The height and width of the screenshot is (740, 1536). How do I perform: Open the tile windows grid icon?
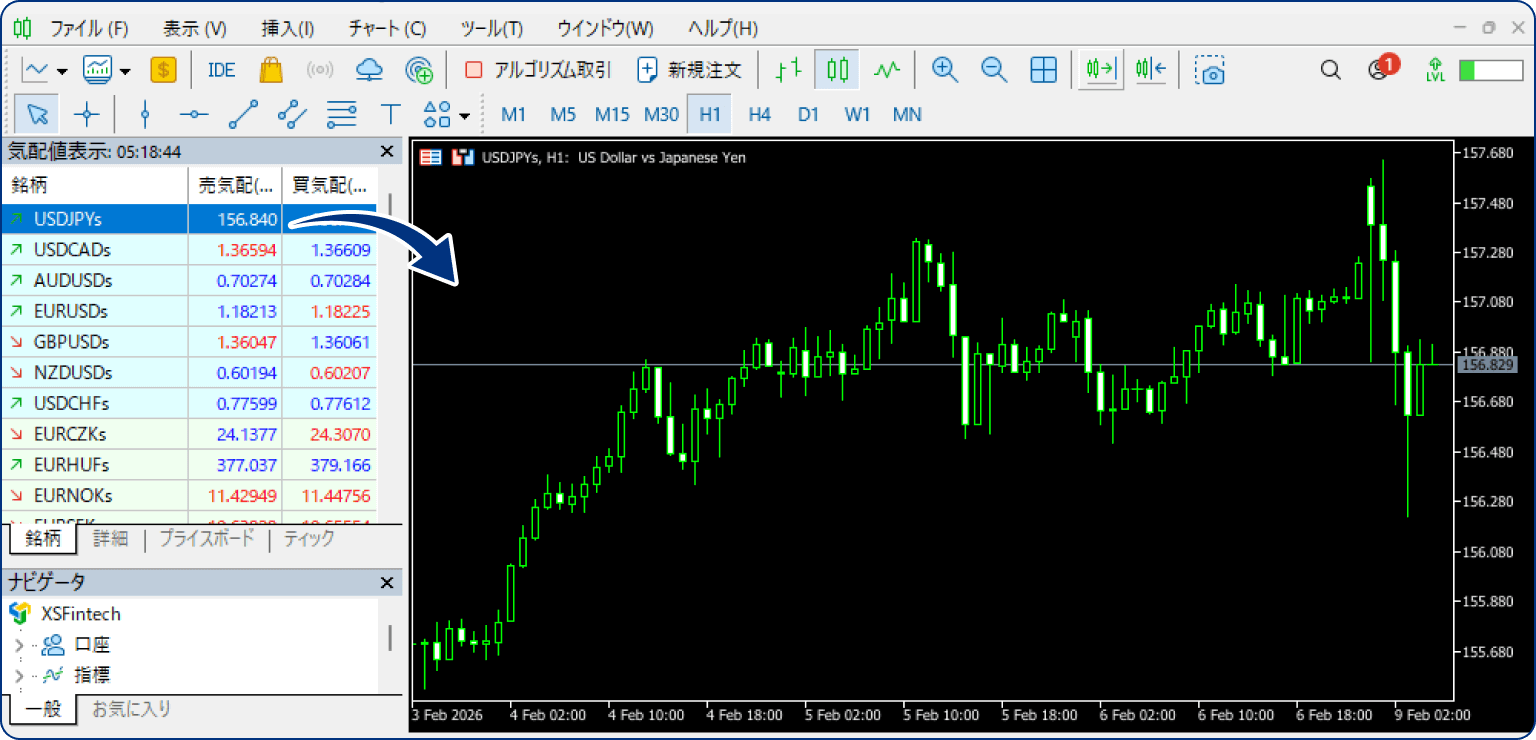coord(1043,69)
